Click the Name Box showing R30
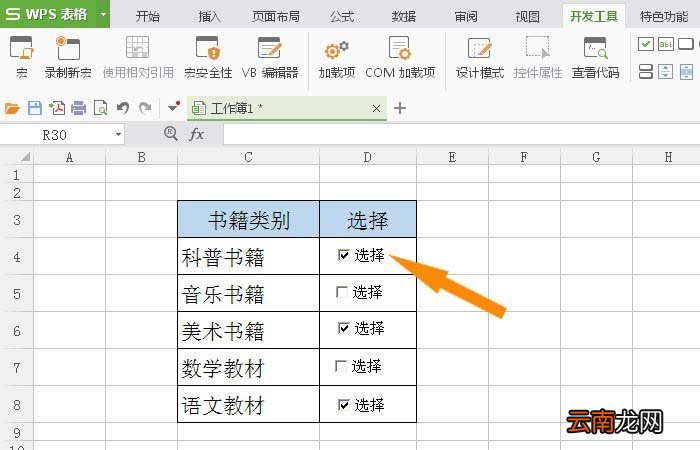700x450 pixels. point(54,134)
